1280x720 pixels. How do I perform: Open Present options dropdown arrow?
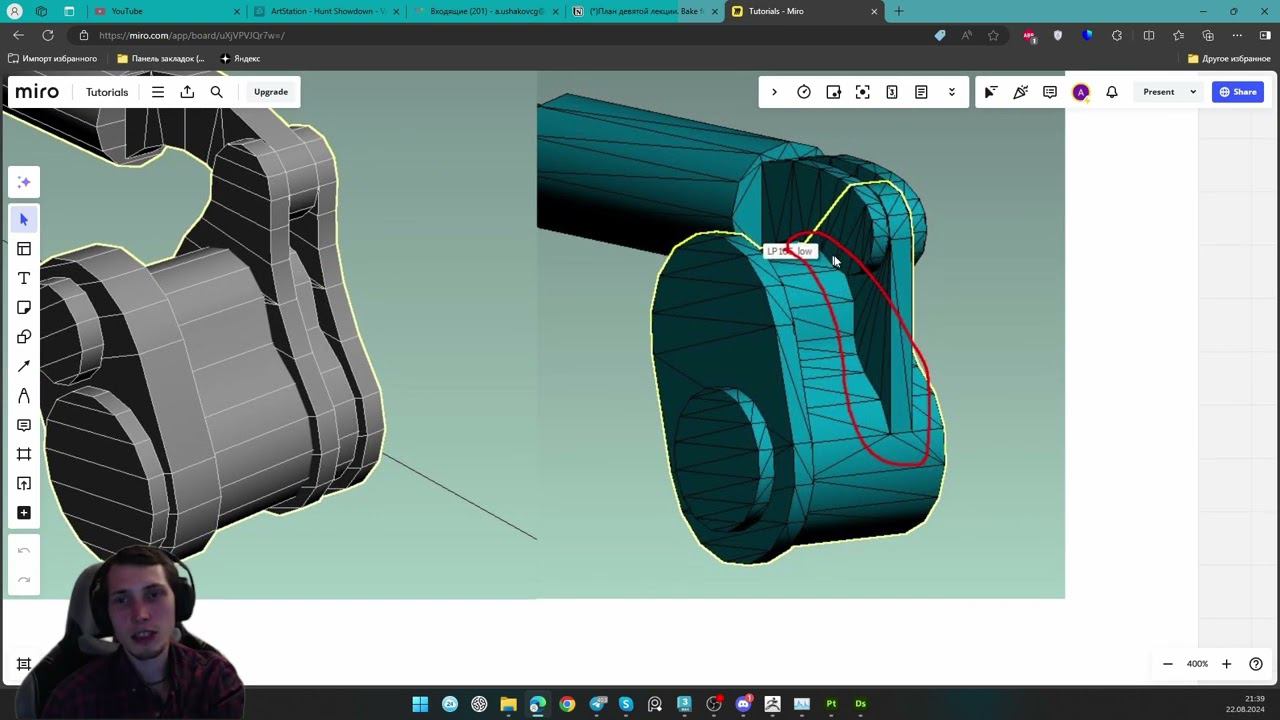coord(1193,92)
